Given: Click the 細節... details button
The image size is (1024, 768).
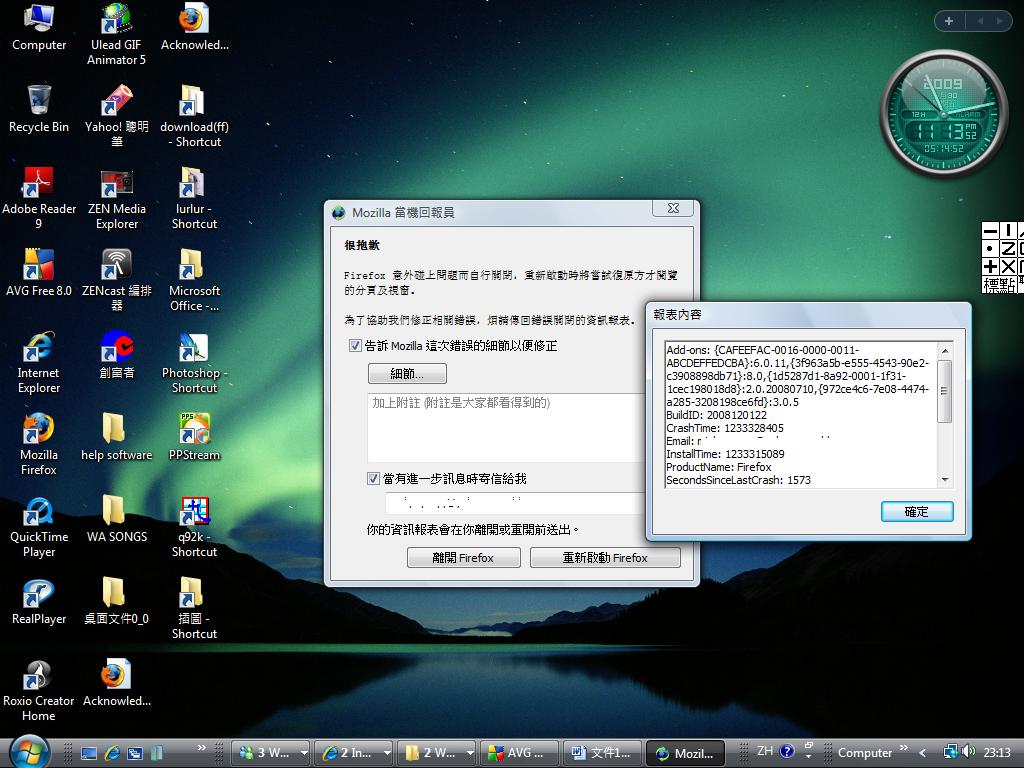Looking at the screenshot, I should pos(408,374).
